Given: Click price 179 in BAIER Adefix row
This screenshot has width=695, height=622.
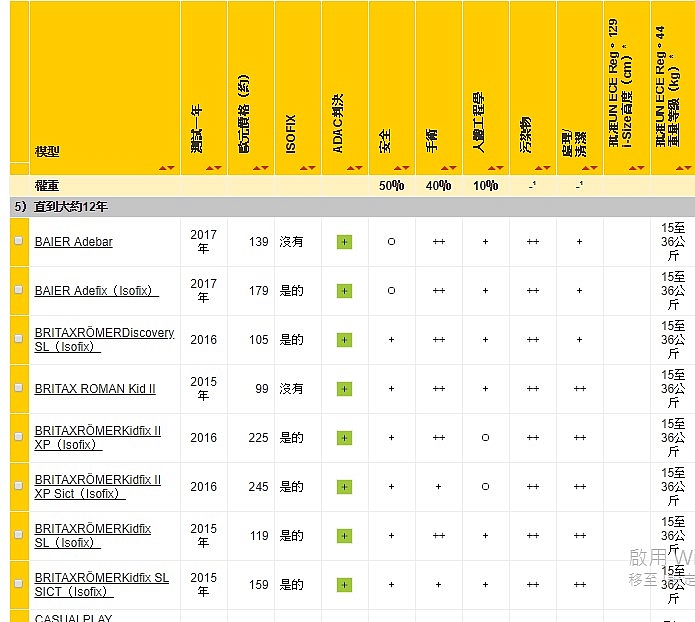Looking at the screenshot, I should [258, 291].
